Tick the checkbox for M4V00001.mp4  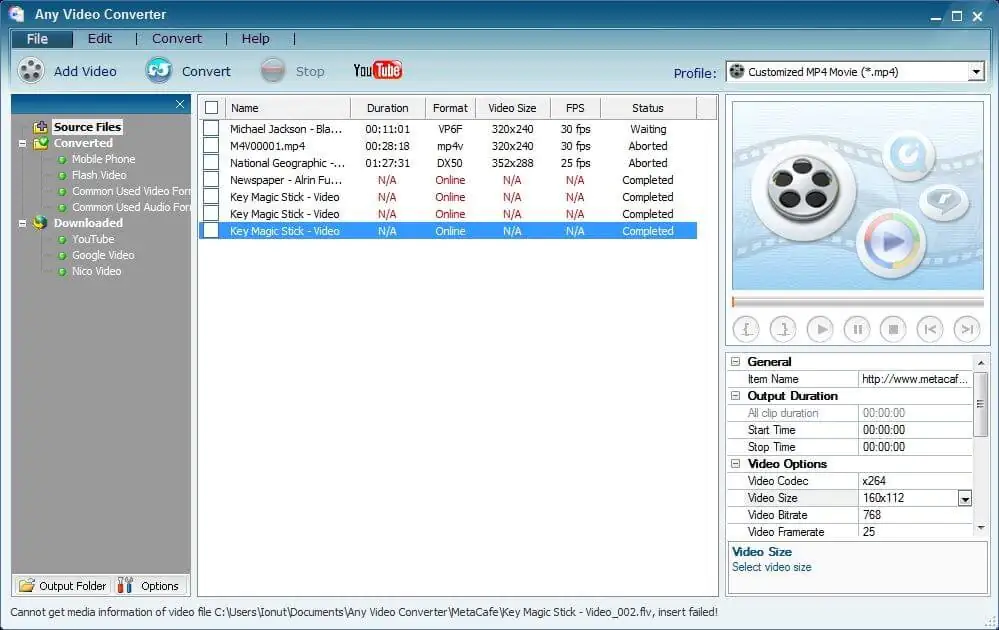(211, 146)
